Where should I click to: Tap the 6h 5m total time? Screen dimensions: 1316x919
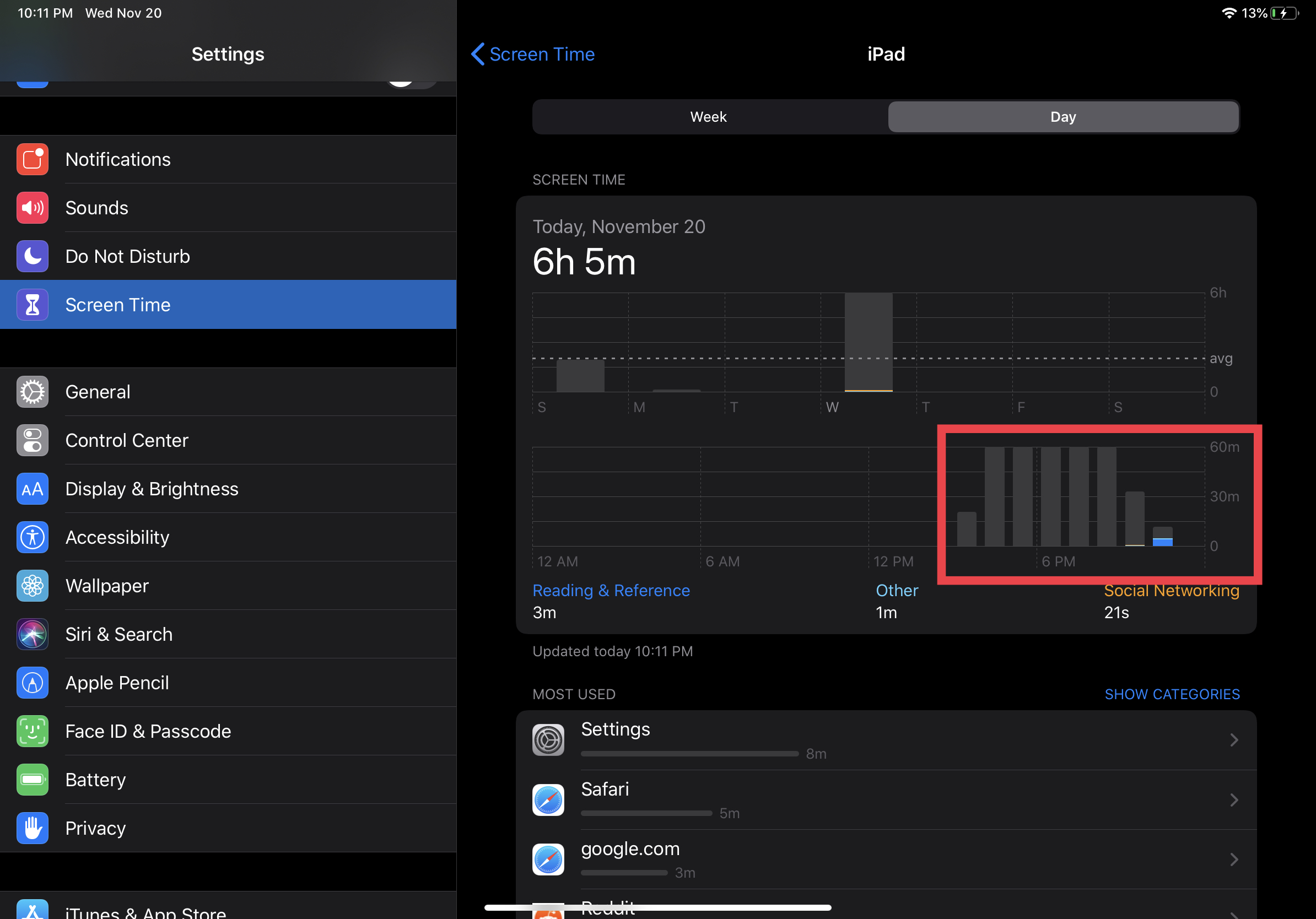(584, 262)
